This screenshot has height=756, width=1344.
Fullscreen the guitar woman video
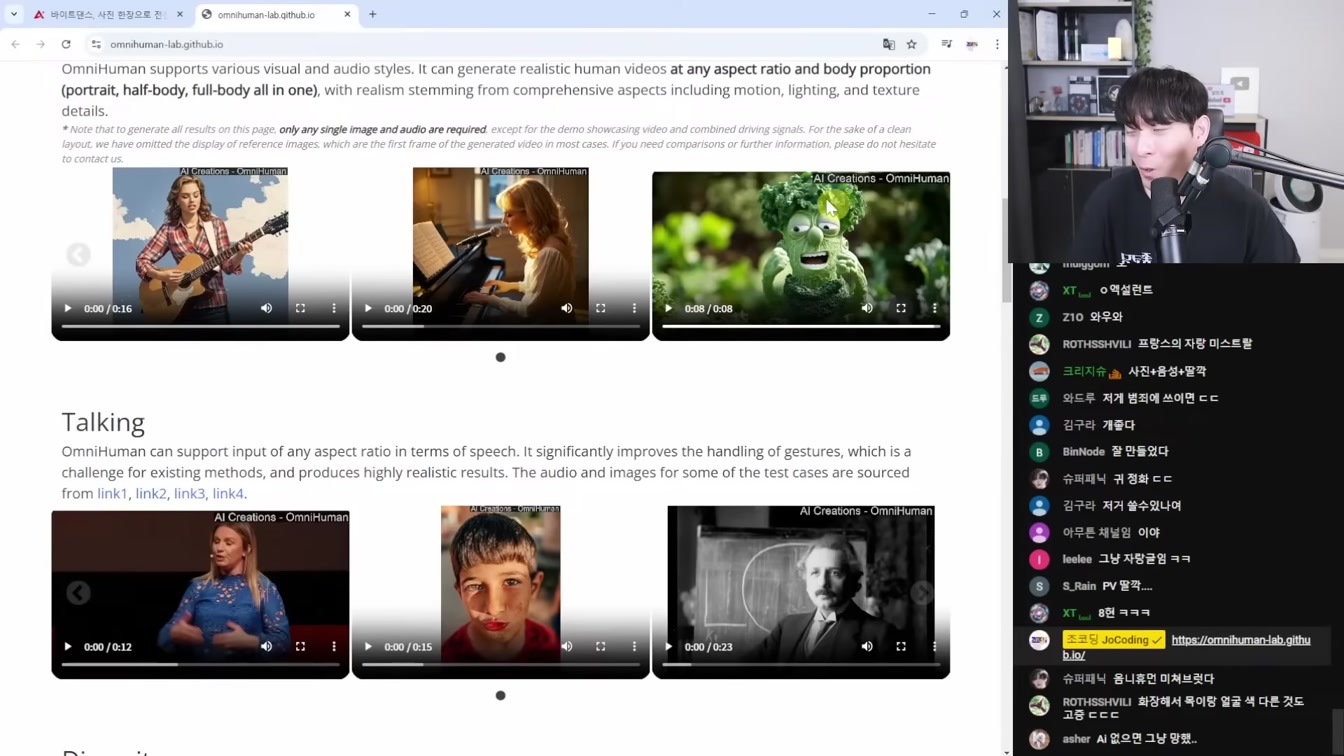(300, 308)
